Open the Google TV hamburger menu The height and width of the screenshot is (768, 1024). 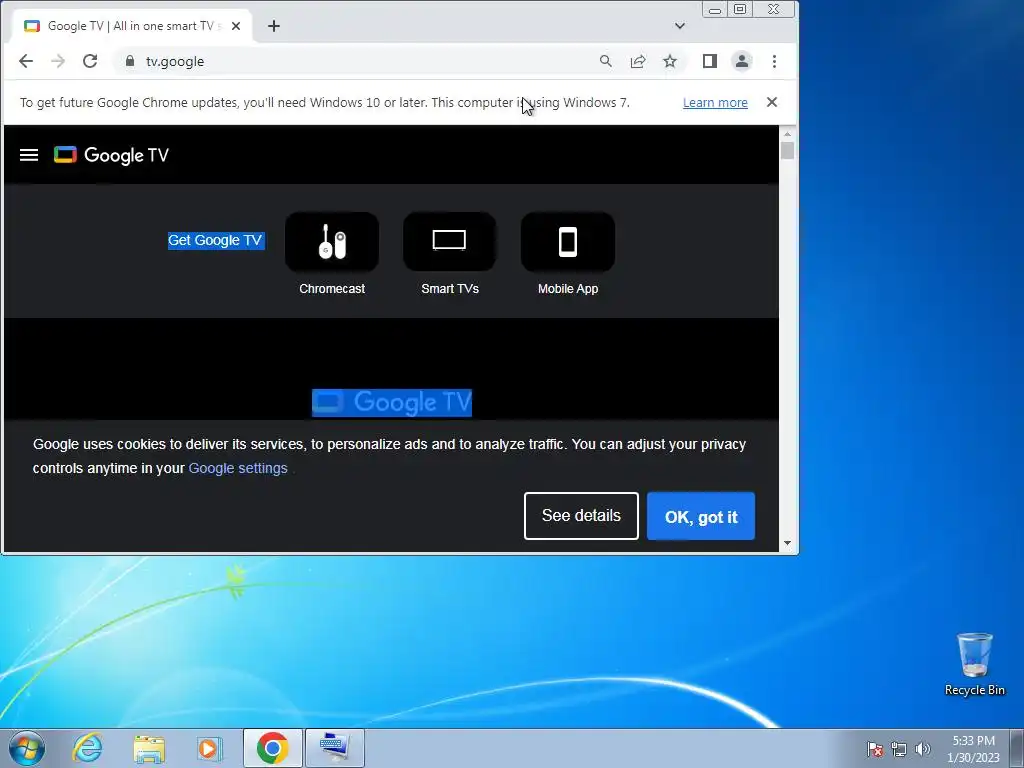(29, 155)
